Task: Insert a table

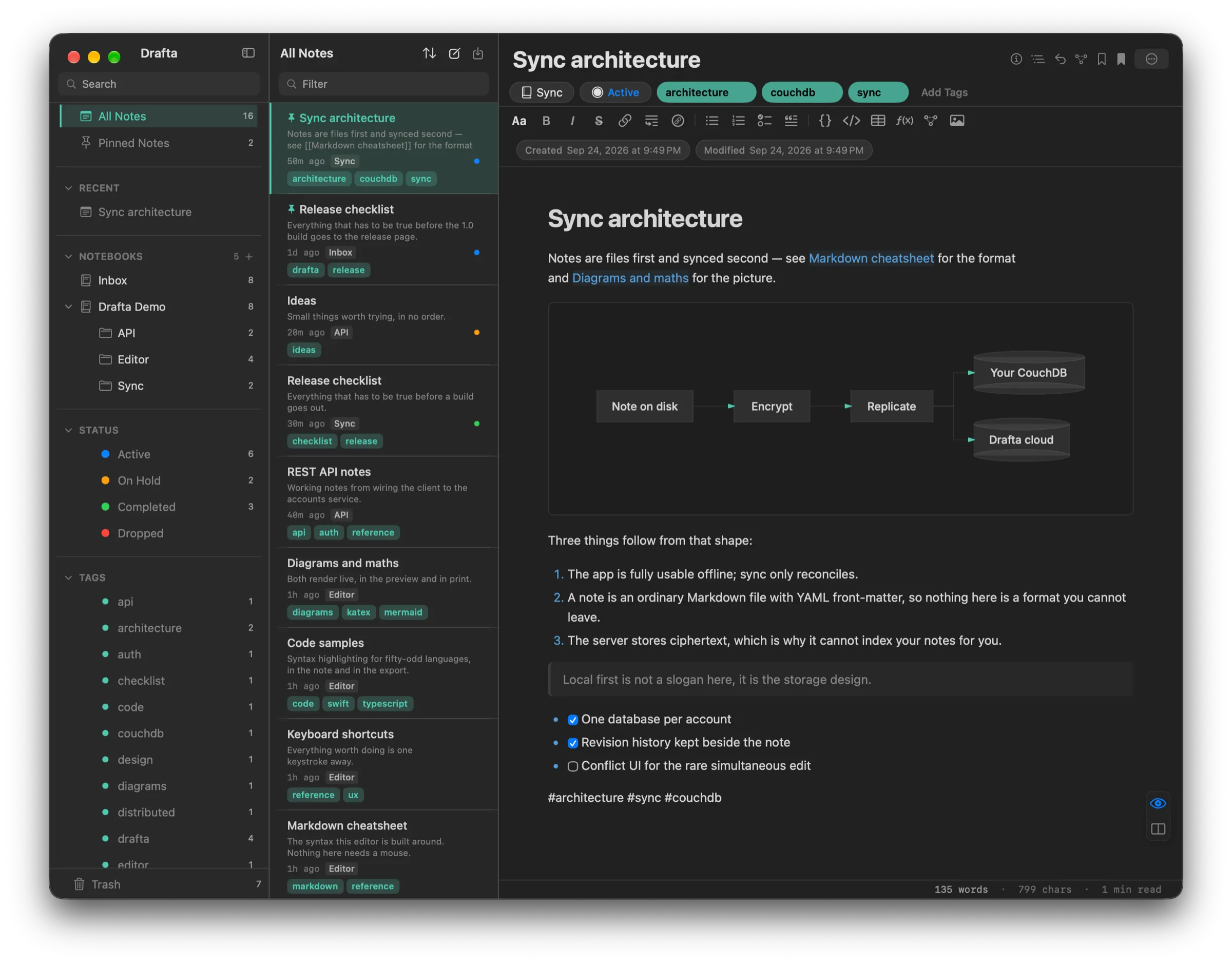Action: [878, 121]
